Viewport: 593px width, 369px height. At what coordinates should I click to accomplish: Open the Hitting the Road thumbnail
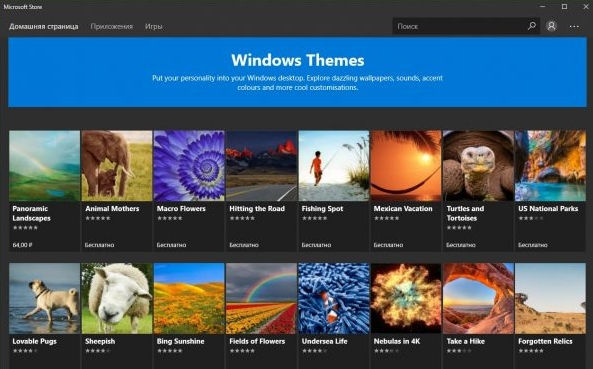(x=261, y=166)
